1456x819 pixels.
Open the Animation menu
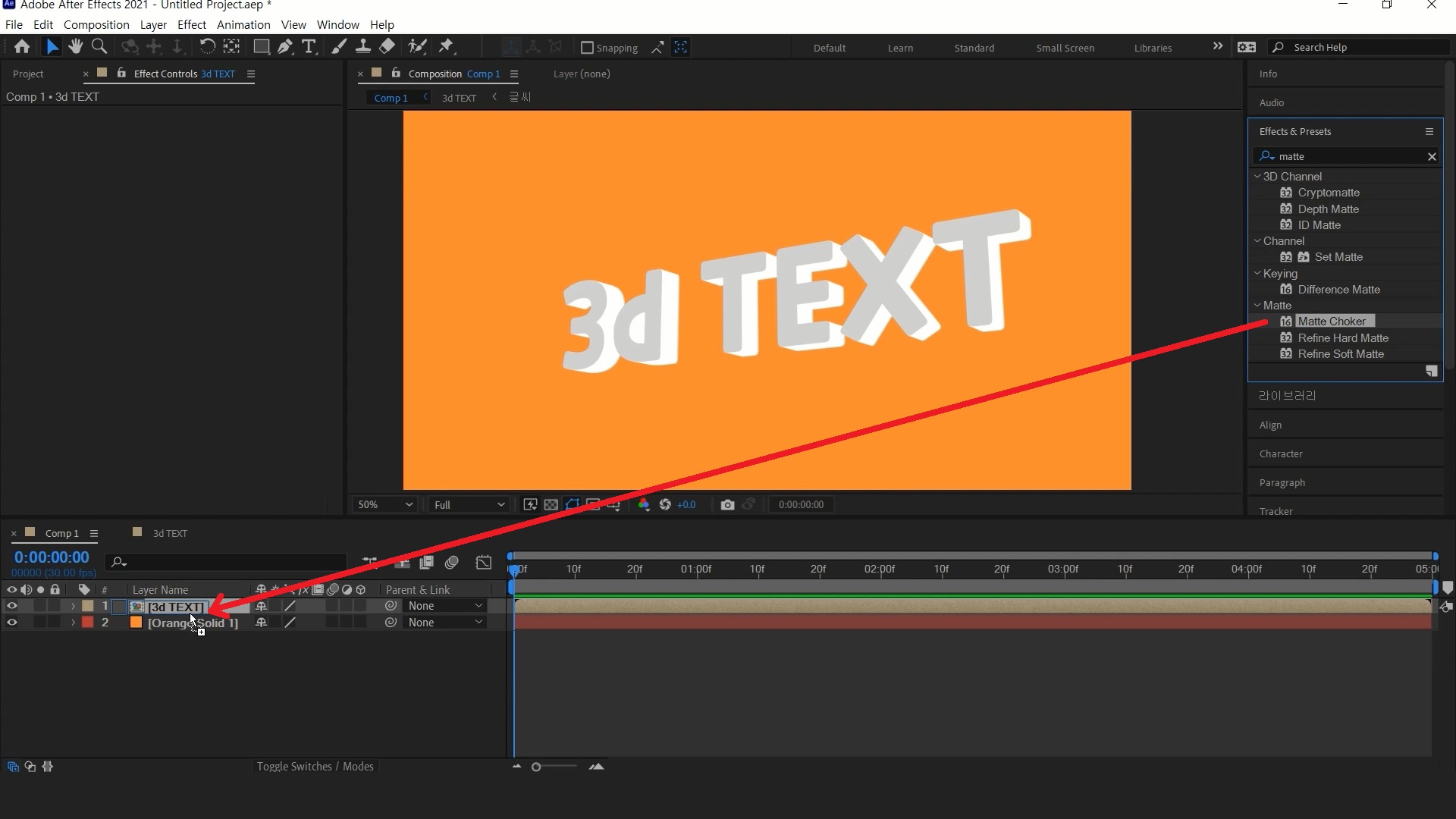pyautogui.click(x=243, y=24)
